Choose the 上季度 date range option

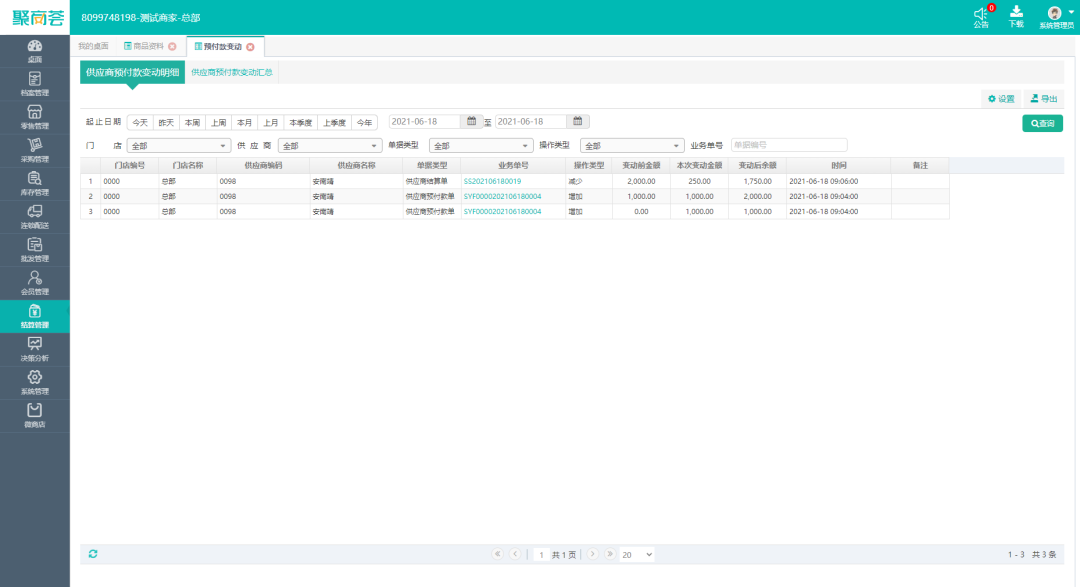tap(334, 123)
